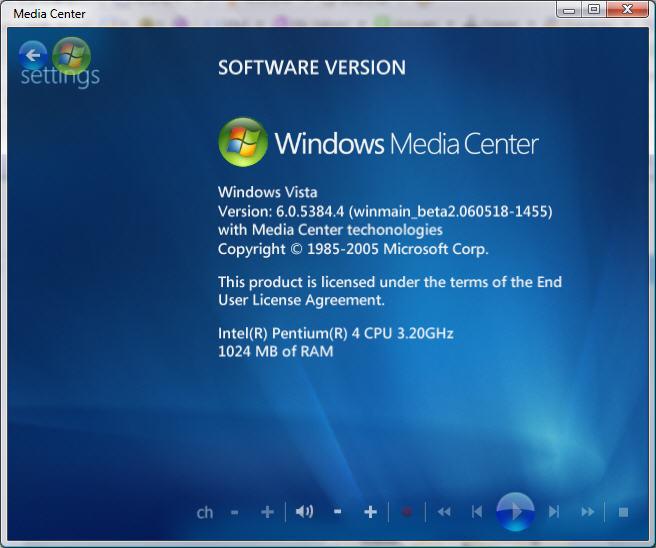Viewport: 656px width, 548px height.
Task: Click the Windows Media Center logo orb
Action: [x=243, y=142]
